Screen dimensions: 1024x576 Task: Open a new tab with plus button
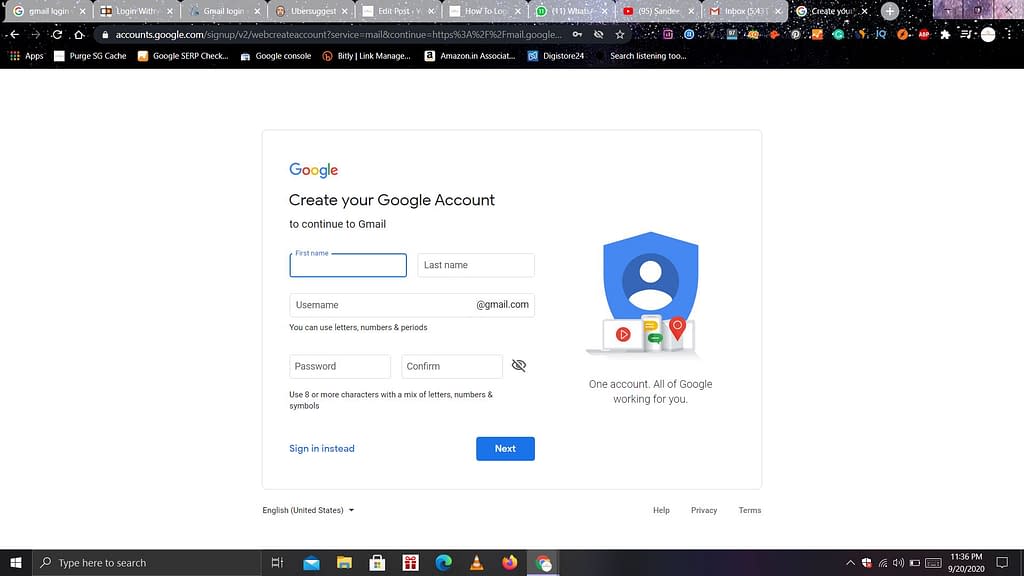click(x=889, y=11)
